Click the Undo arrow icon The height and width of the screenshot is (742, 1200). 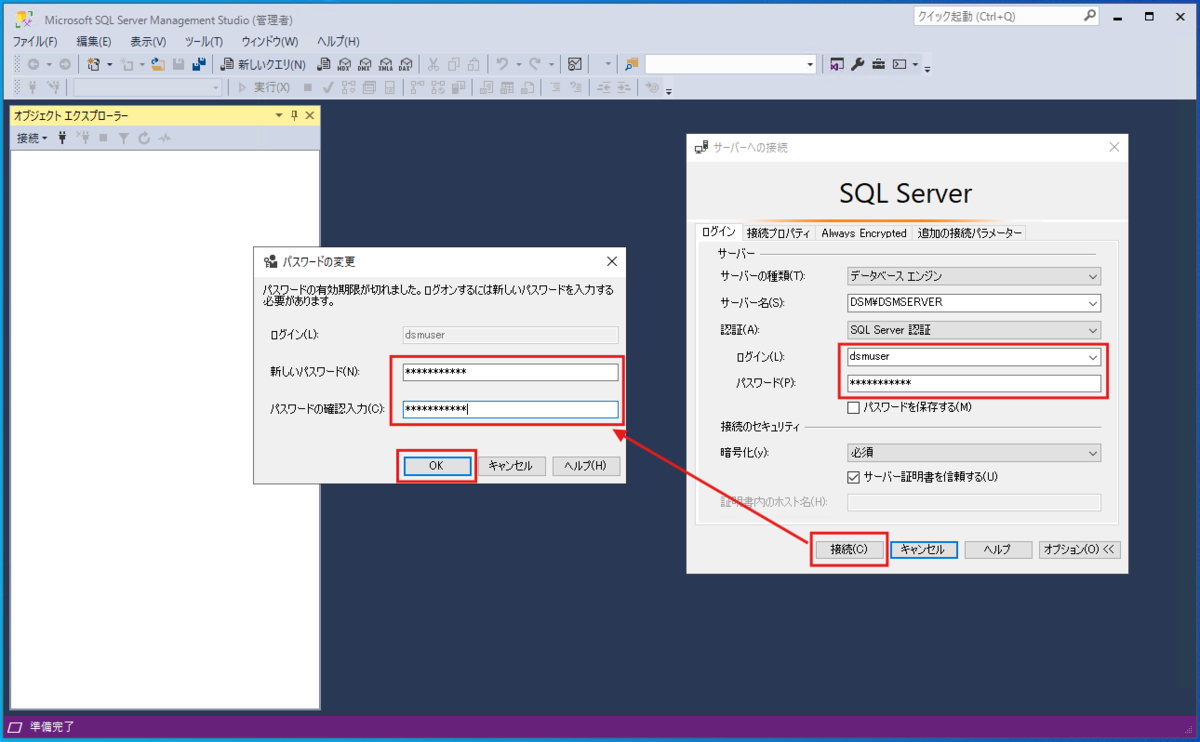502,64
